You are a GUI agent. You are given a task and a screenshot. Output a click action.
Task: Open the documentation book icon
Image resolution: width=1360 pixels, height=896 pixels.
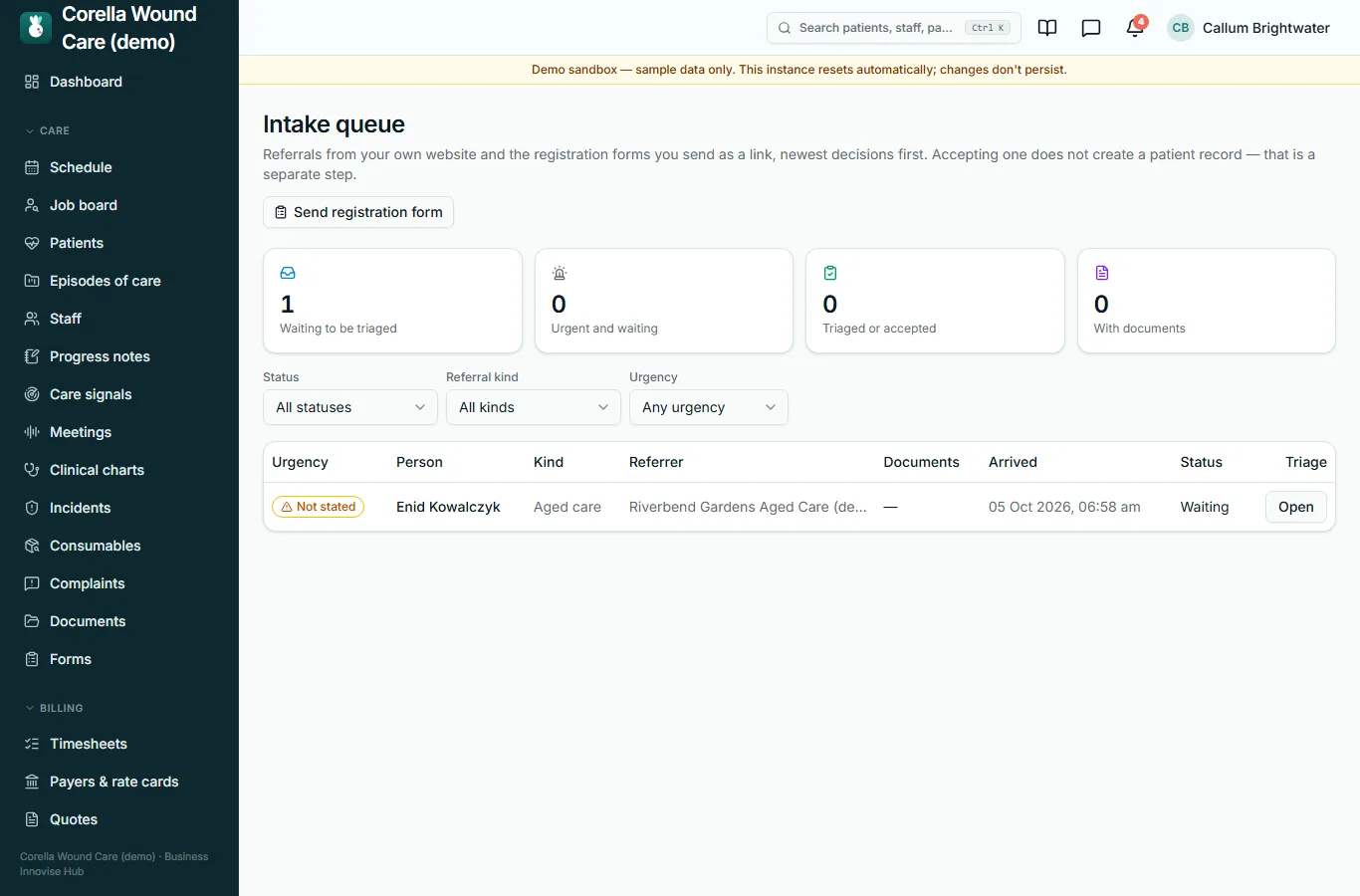[x=1047, y=28]
